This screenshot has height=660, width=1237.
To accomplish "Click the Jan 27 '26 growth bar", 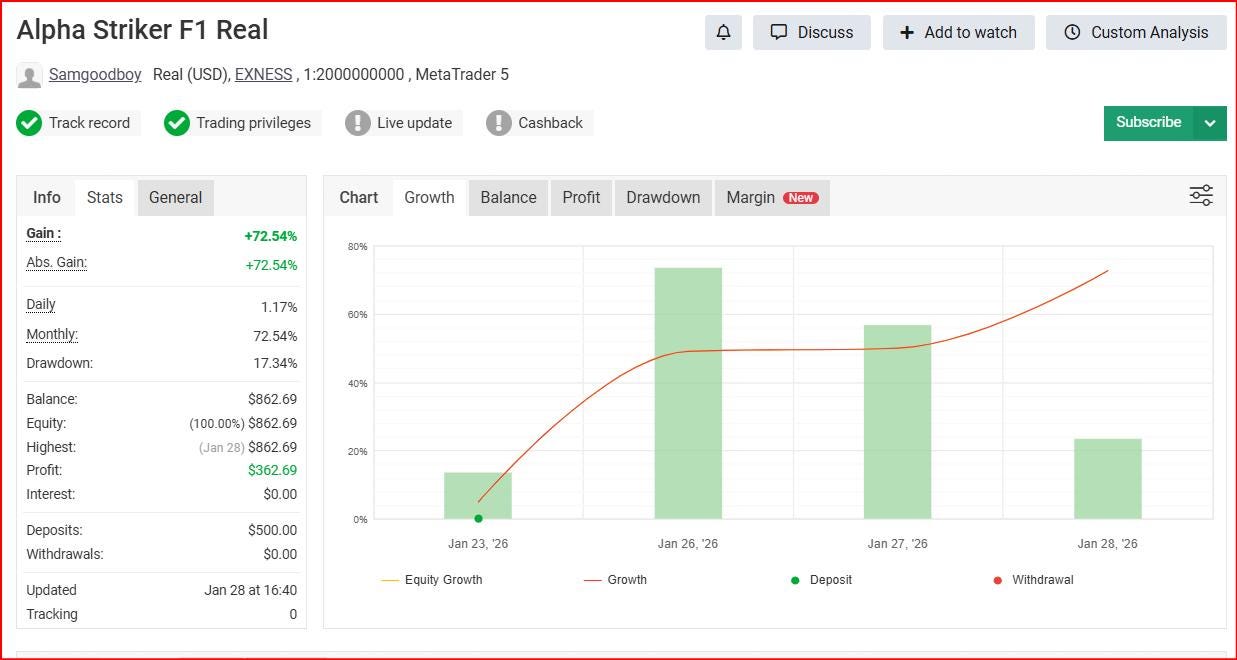I will tap(898, 422).
